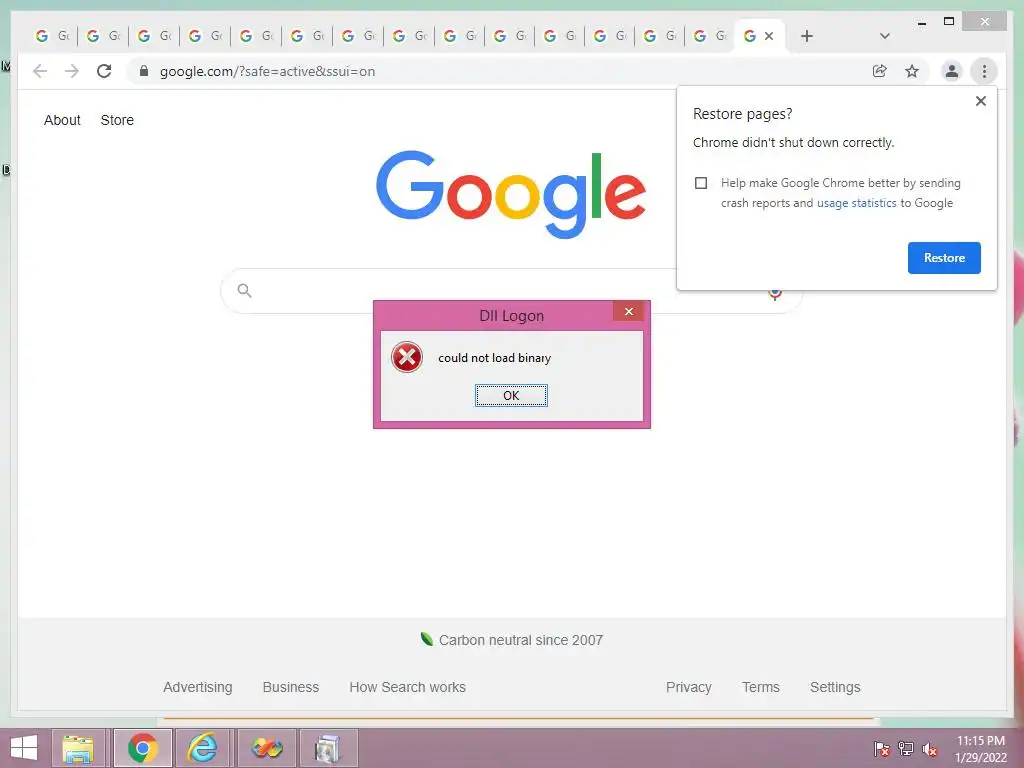Open the Chrome three-dot menu
This screenshot has width=1024, height=768.
(x=984, y=71)
